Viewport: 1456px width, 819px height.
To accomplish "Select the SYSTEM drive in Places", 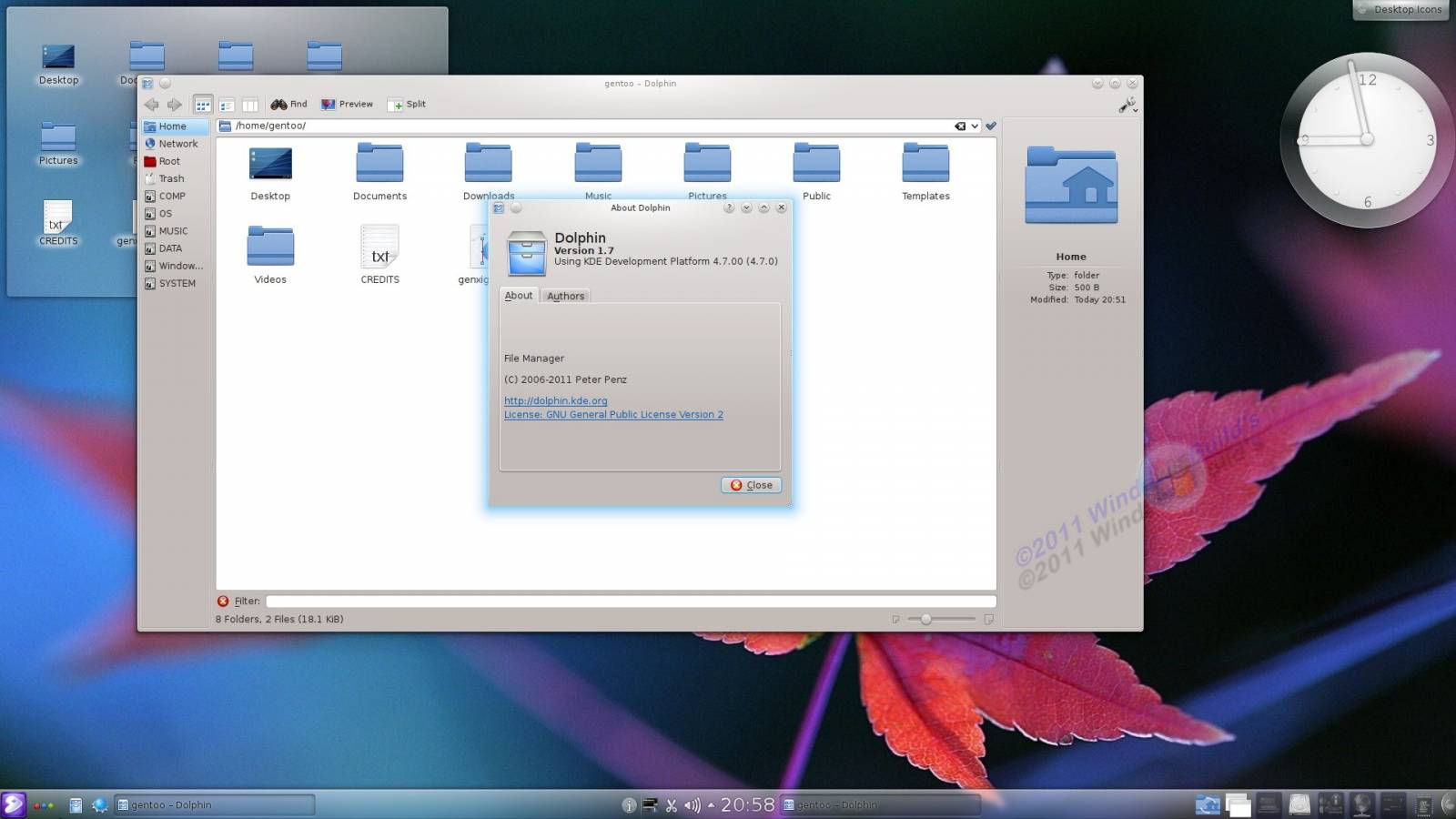I will coord(176,283).
